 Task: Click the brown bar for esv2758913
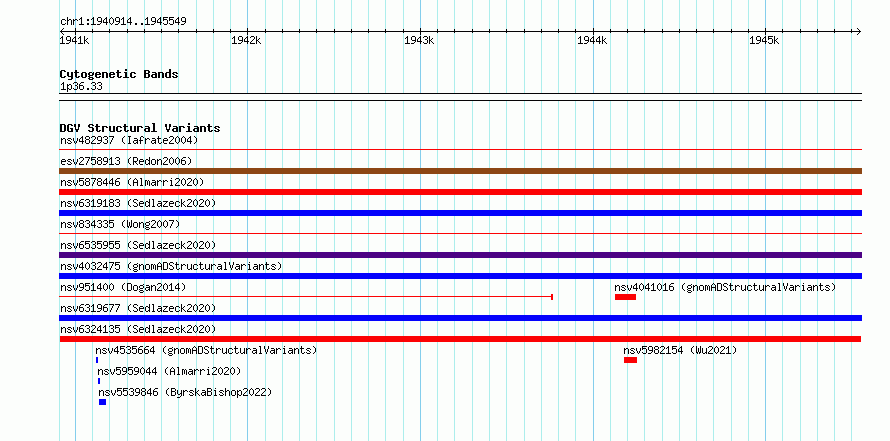click(460, 171)
